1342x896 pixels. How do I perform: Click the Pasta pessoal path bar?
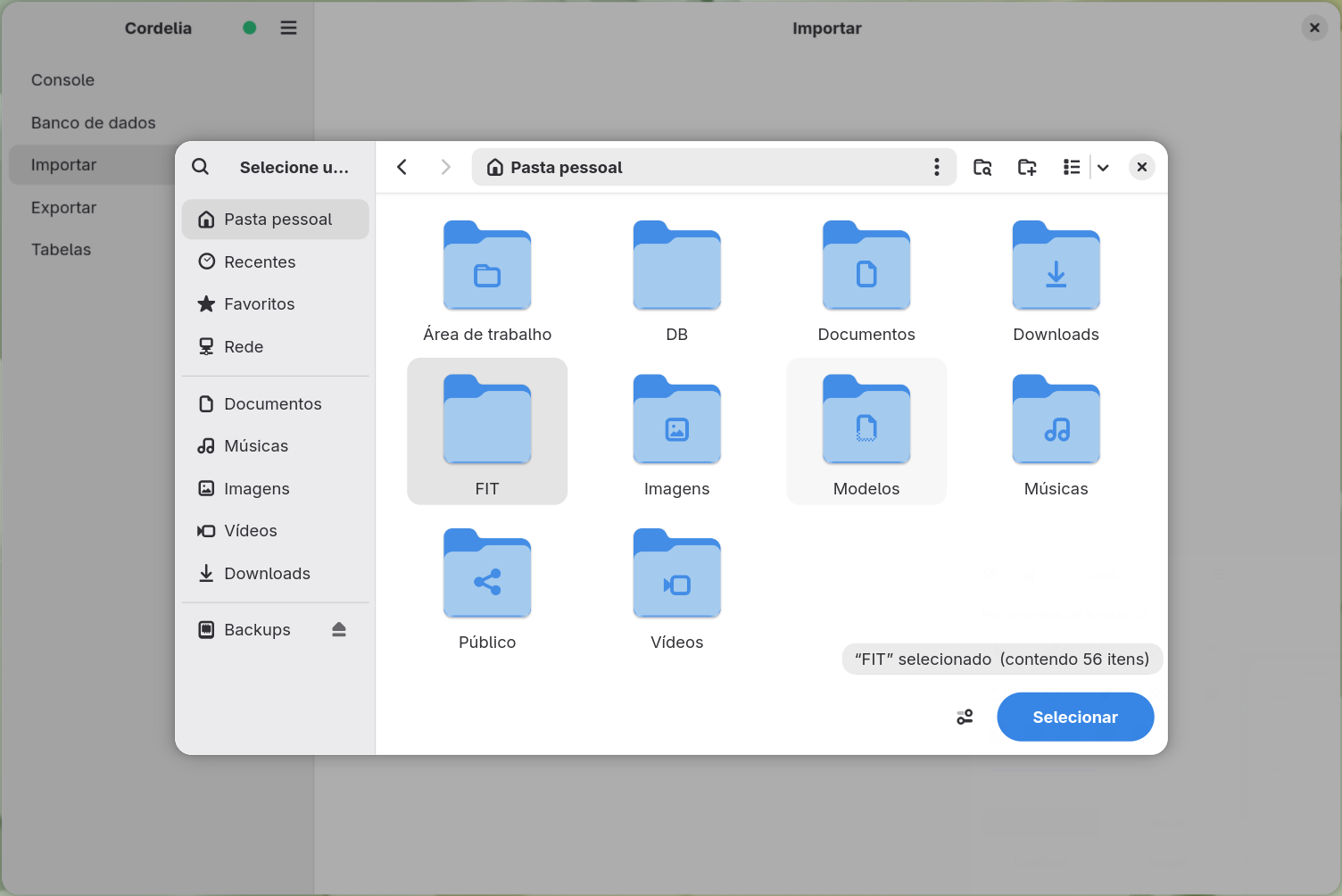tap(714, 167)
